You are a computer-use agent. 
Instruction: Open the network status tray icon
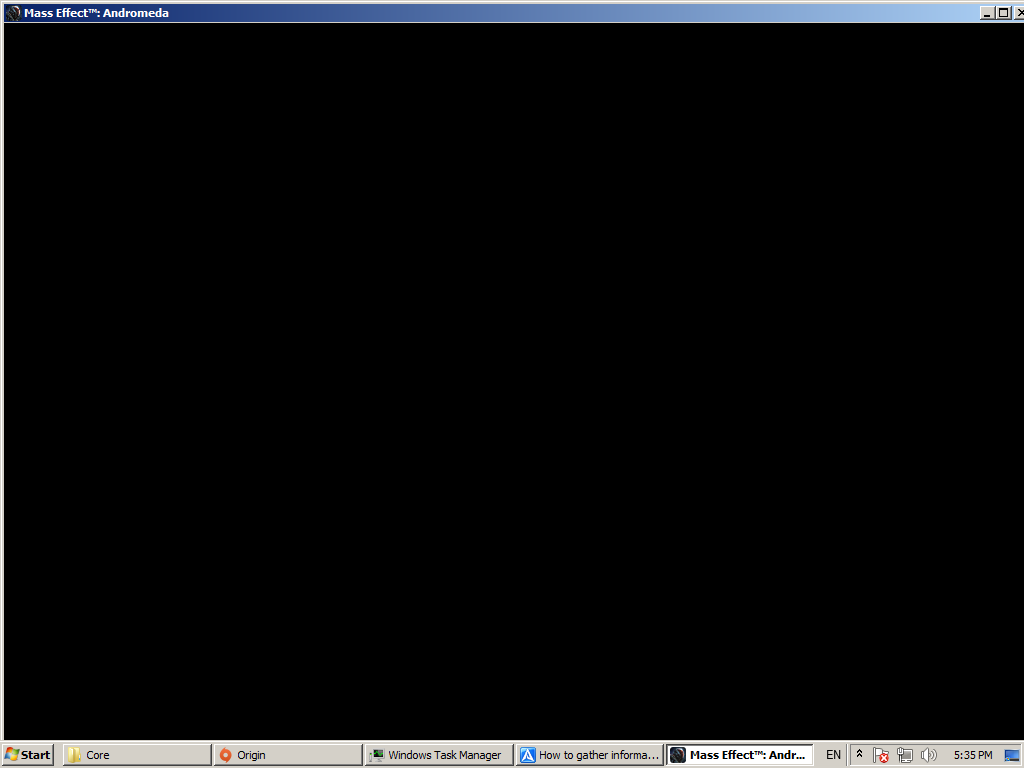[904, 755]
